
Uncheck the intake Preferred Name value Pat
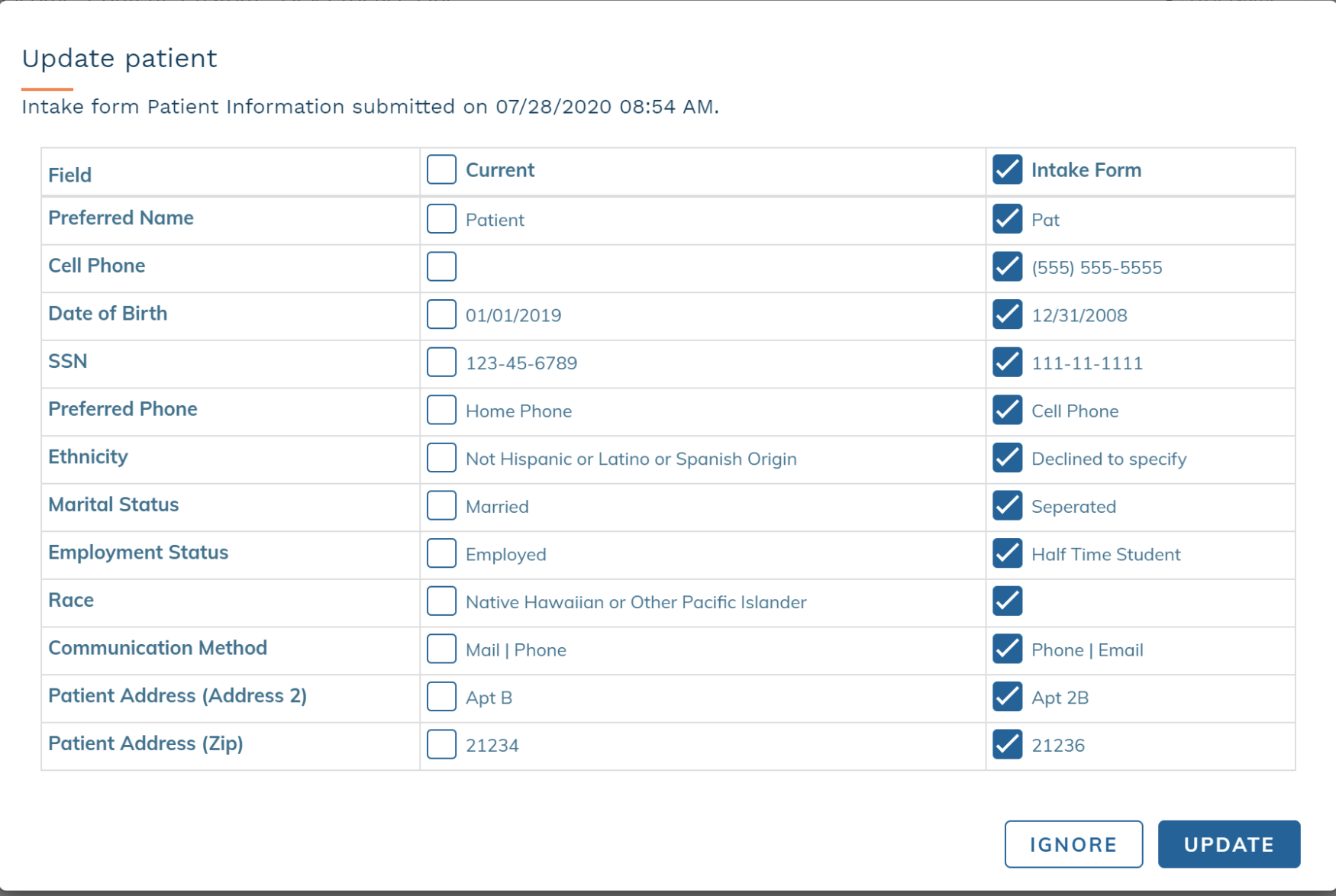coord(1008,219)
